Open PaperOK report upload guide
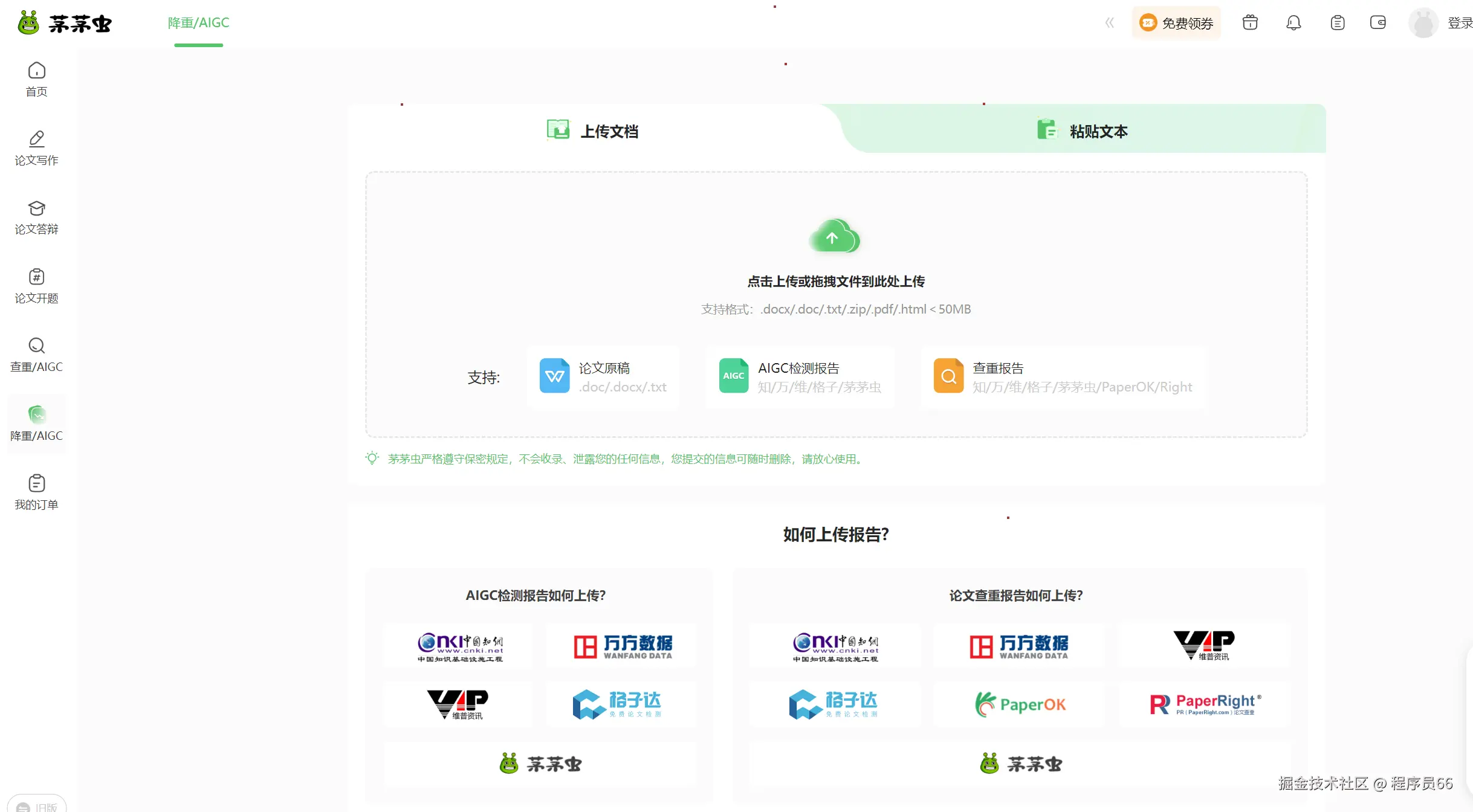Image resolution: width=1473 pixels, height=812 pixels. coord(1019,704)
